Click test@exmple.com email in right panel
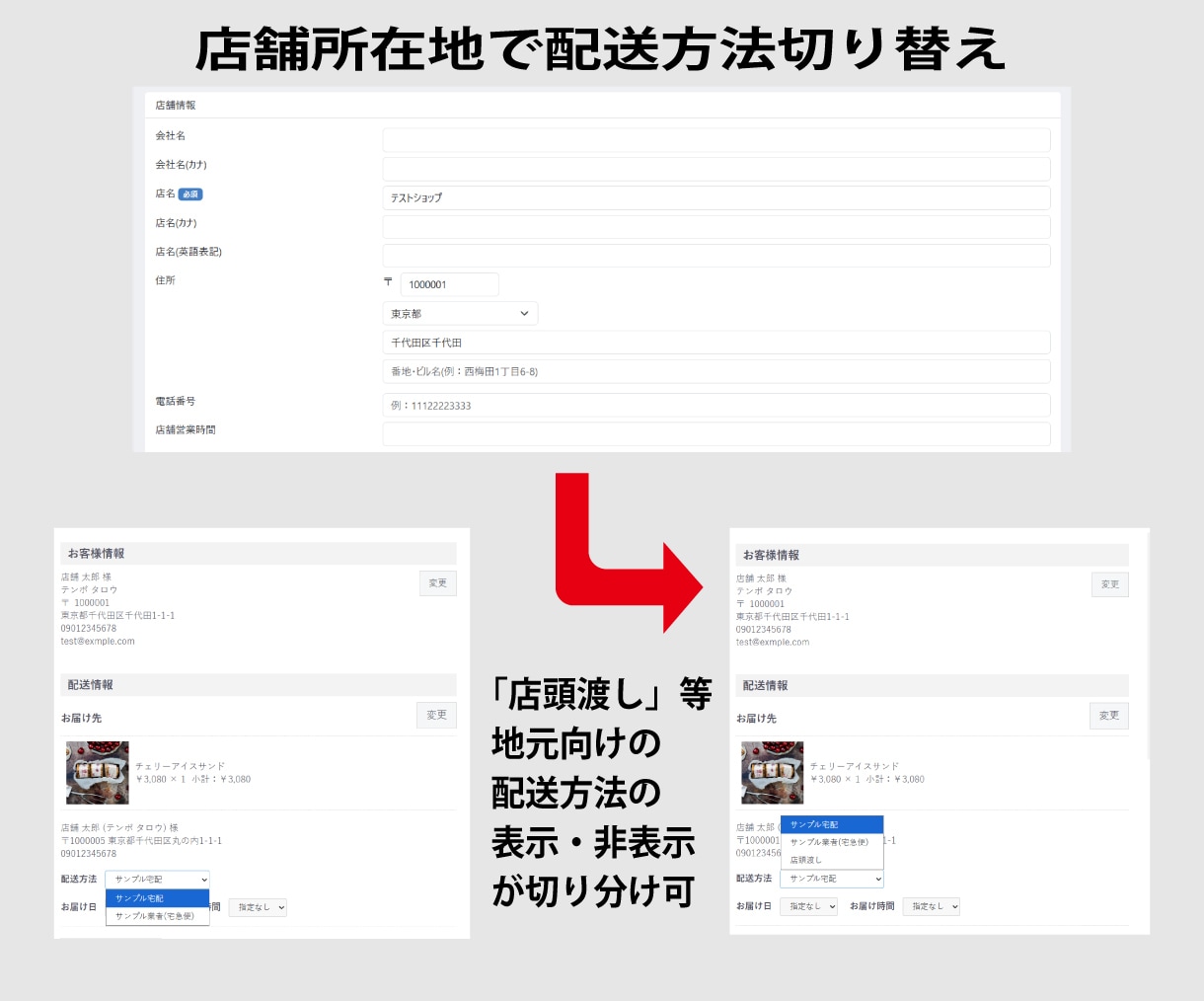Image resolution: width=1204 pixels, height=1001 pixels. click(773, 642)
